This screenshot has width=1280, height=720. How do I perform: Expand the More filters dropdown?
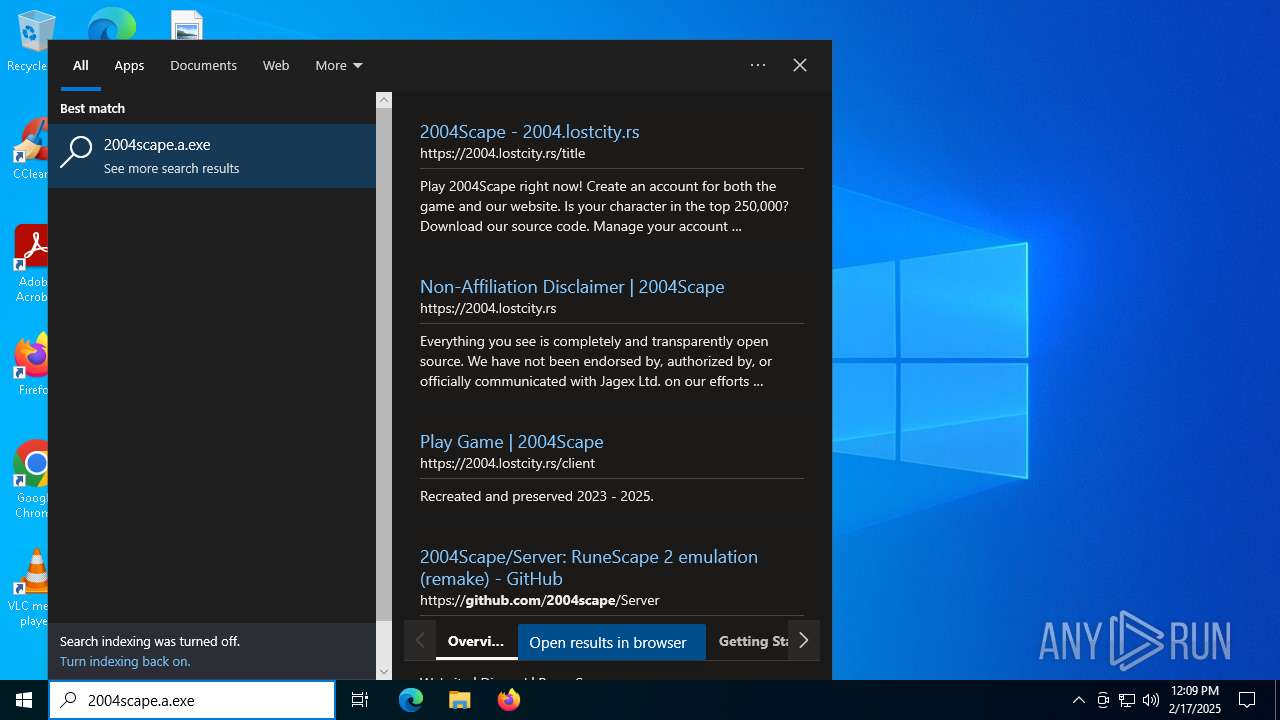coord(339,65)
